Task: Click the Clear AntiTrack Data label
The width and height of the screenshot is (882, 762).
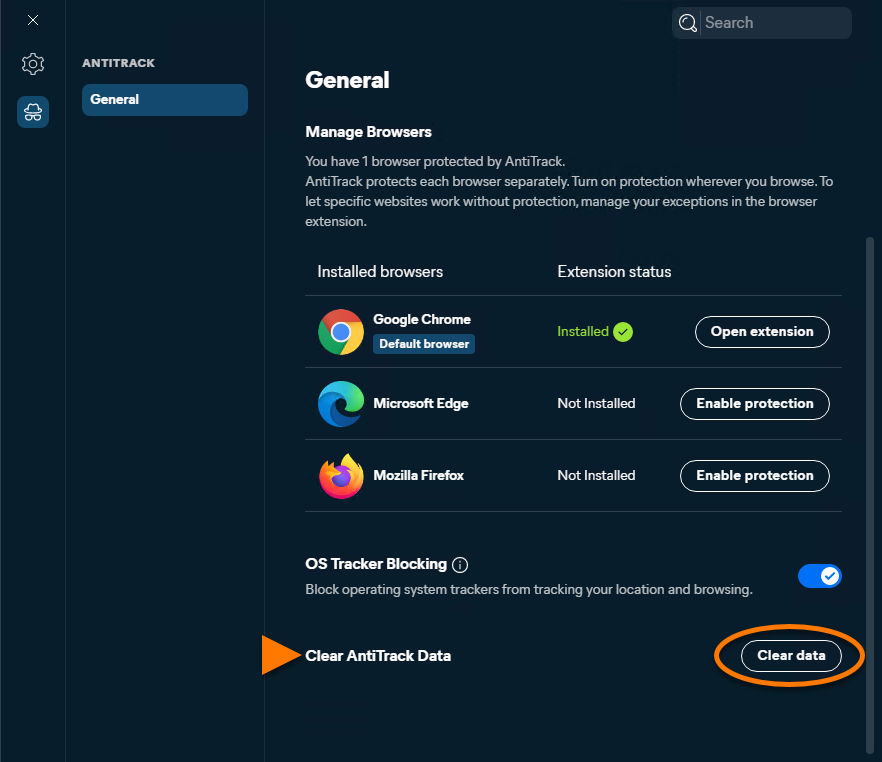Action: 378,656
